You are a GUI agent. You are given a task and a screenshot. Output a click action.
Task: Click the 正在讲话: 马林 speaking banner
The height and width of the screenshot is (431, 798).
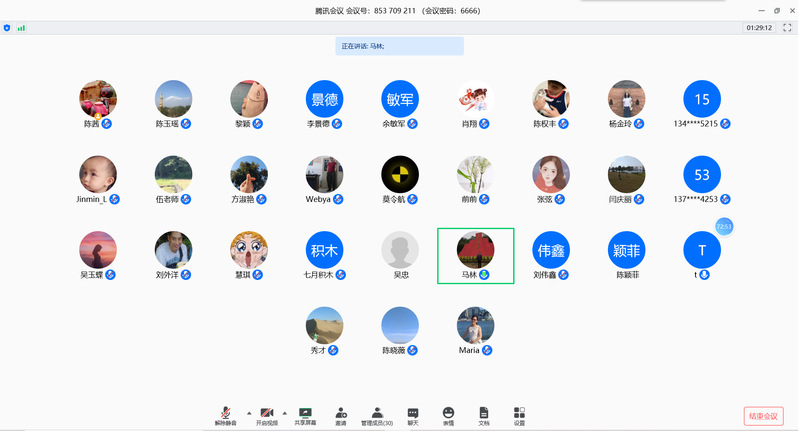point(399,46)
